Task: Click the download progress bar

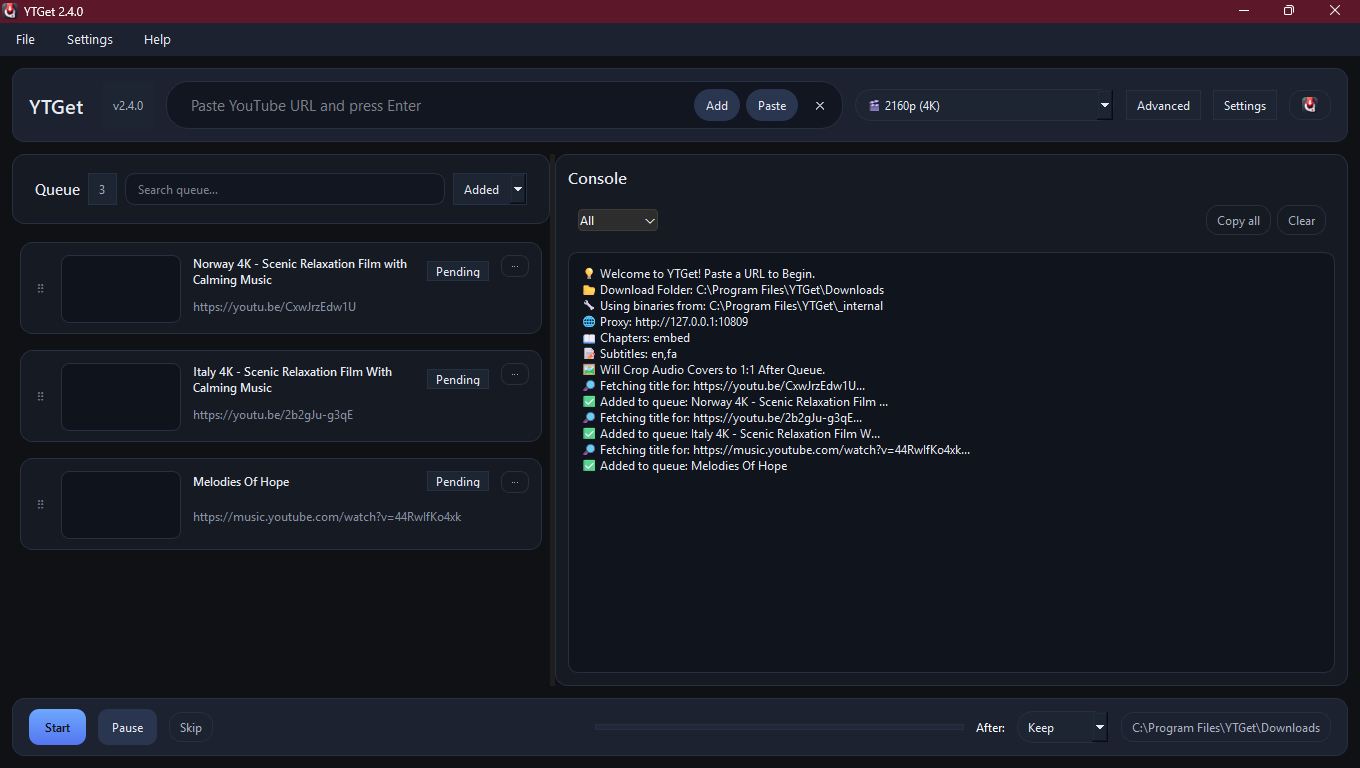Action: pyautogui.click(x=779, y=727)
